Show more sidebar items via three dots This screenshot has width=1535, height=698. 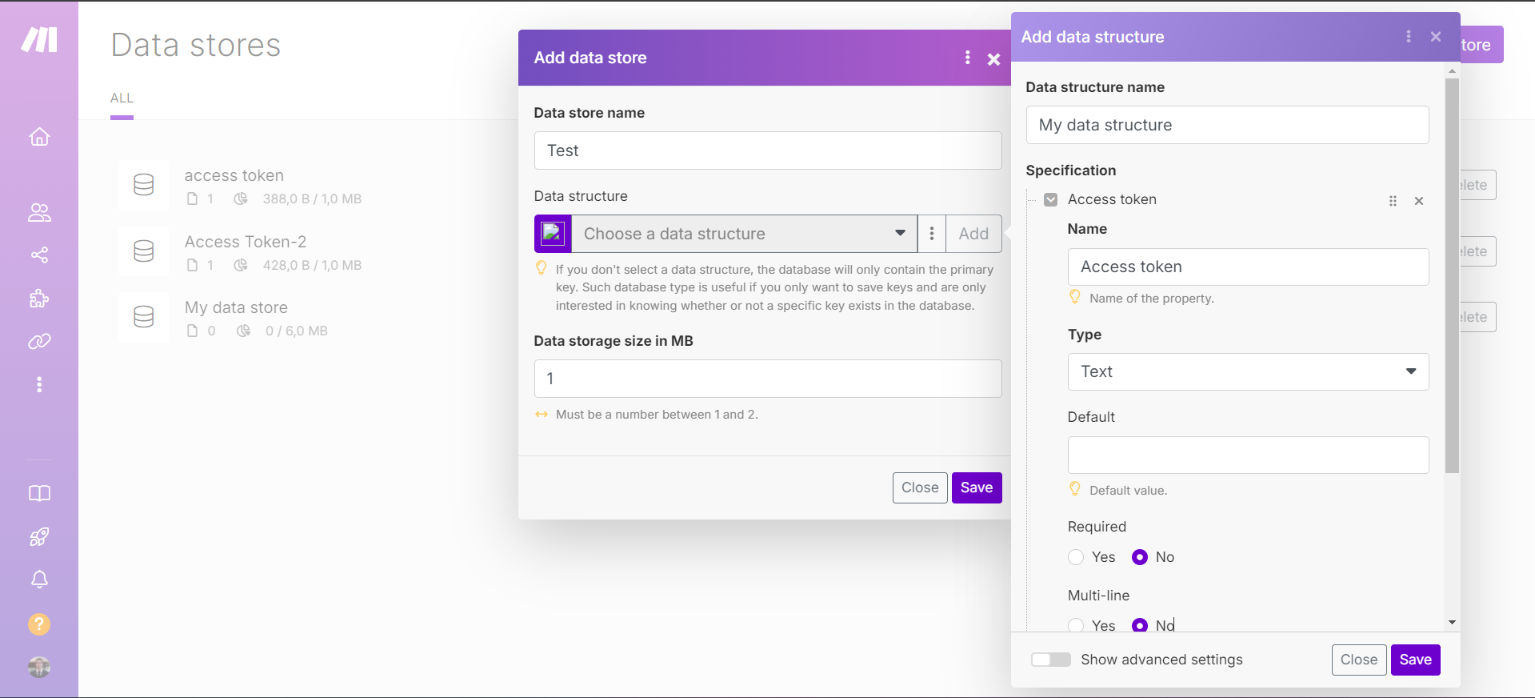[x=39, y=384]
